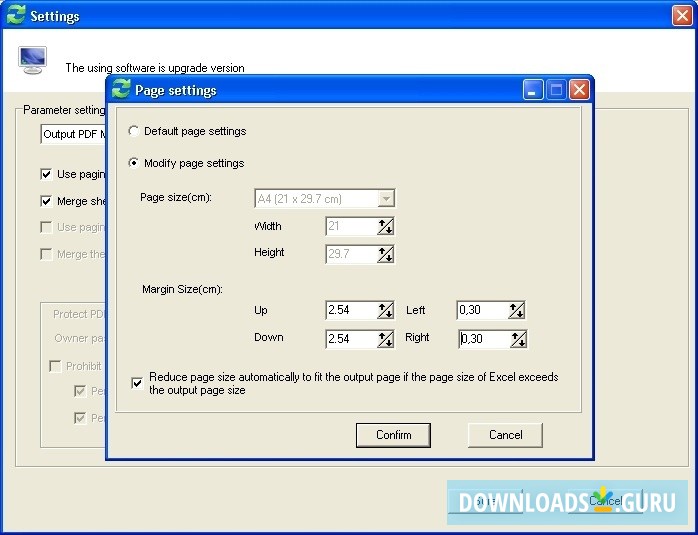This screenshot has width=698, height=535.
Task: Toggle Merge she checkbox in Settings
Action: click(x=46, y=201)
